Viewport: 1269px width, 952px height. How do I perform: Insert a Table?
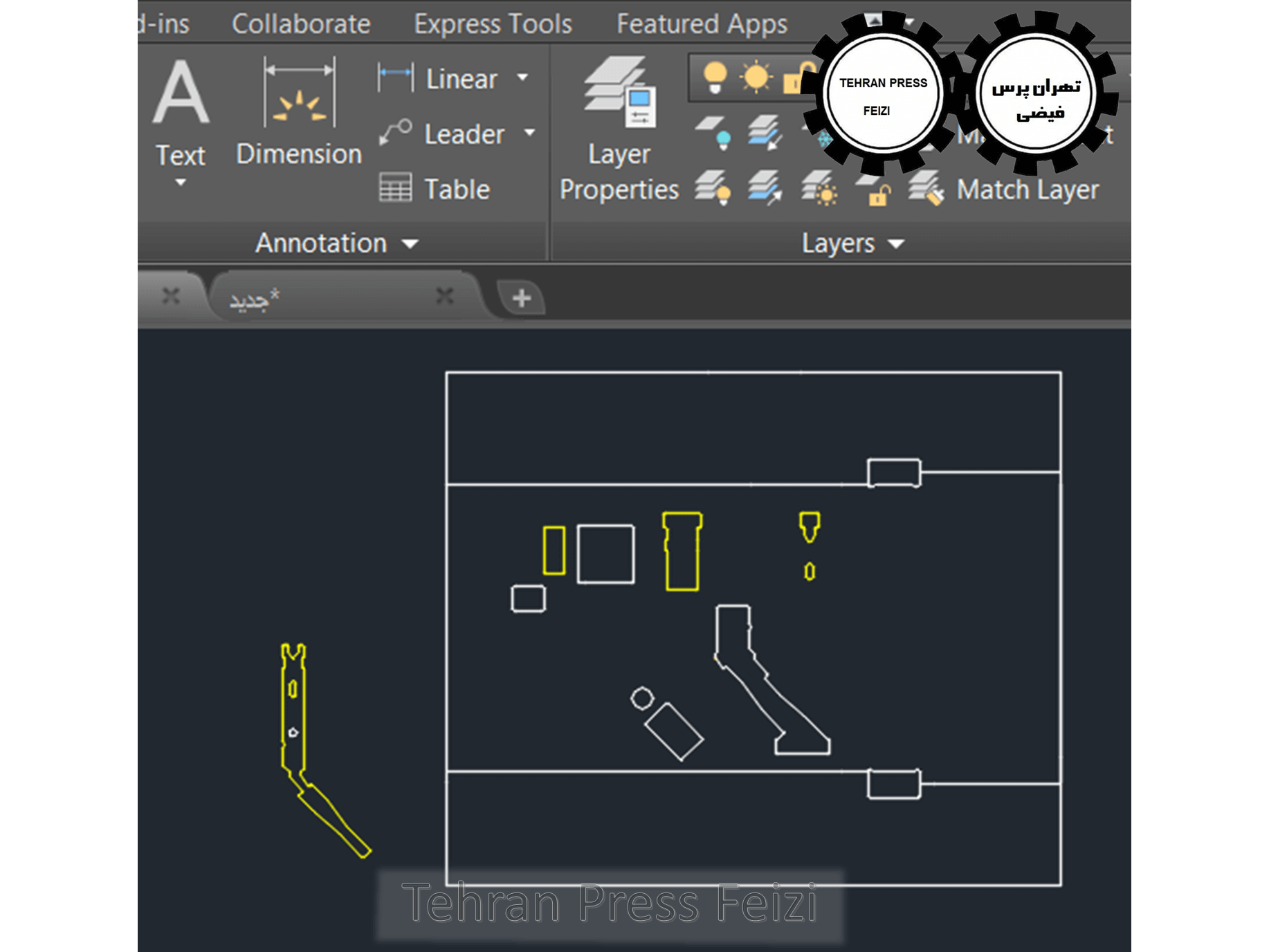pyautogui.click(x=435, y=189)
